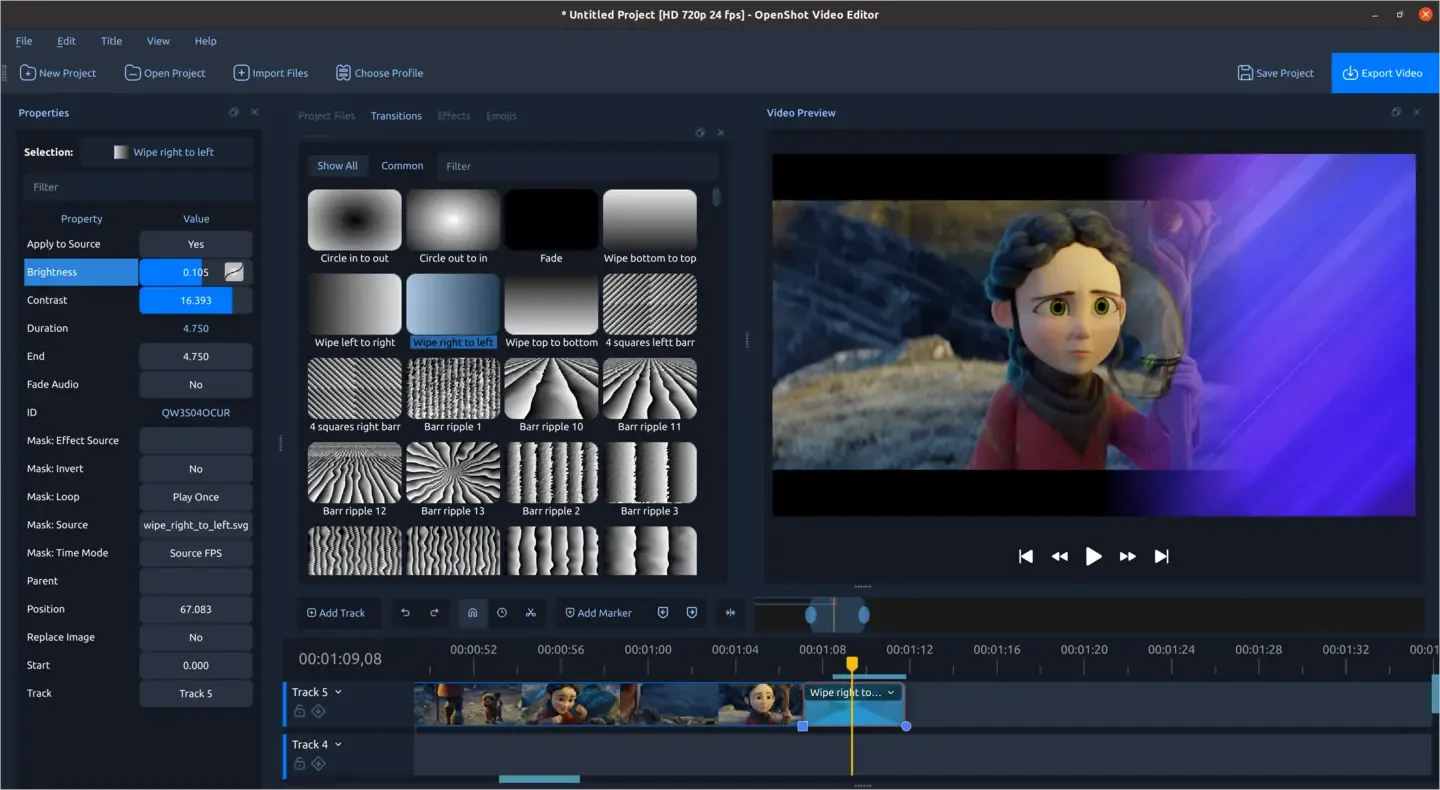Switch to the Project Files tab
The height and width of the screenshot is (790, 1440).
326,116
